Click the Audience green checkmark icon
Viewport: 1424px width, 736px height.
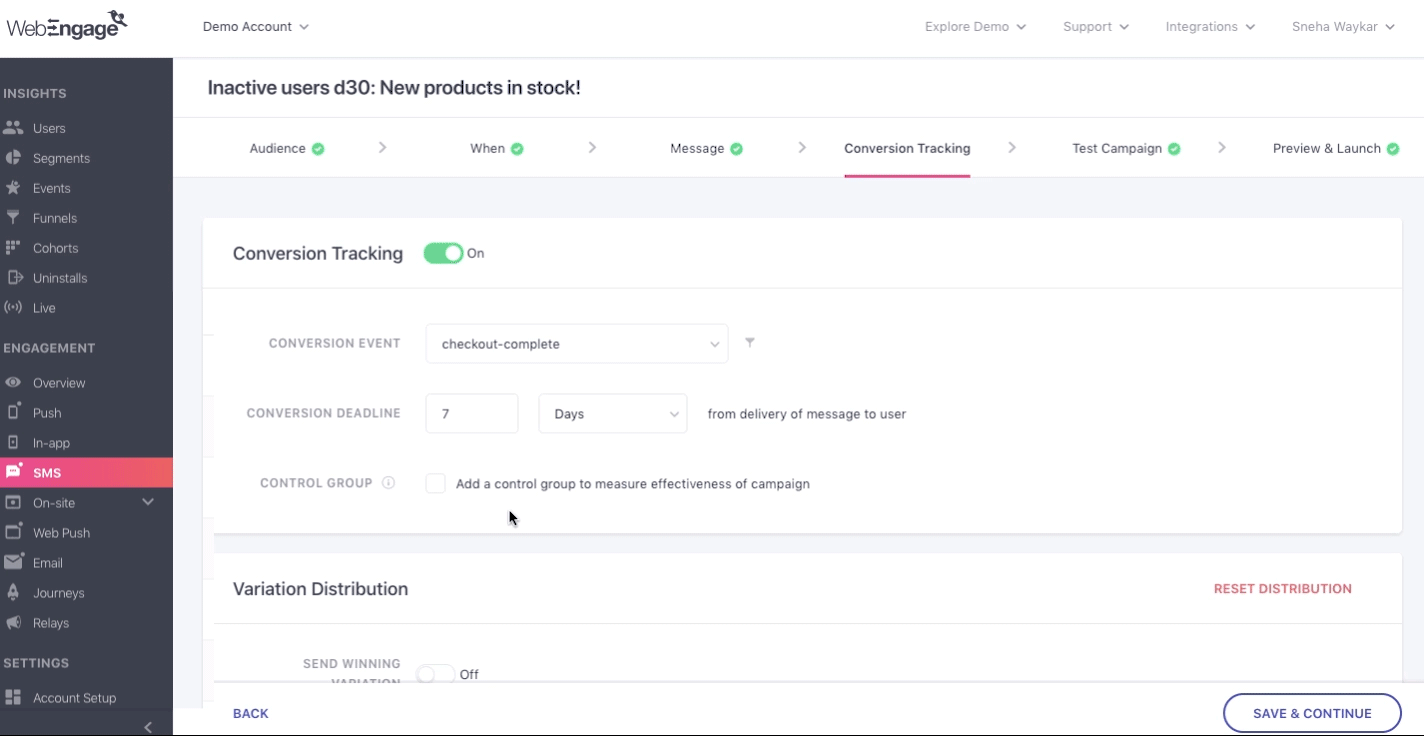[318, 149]
